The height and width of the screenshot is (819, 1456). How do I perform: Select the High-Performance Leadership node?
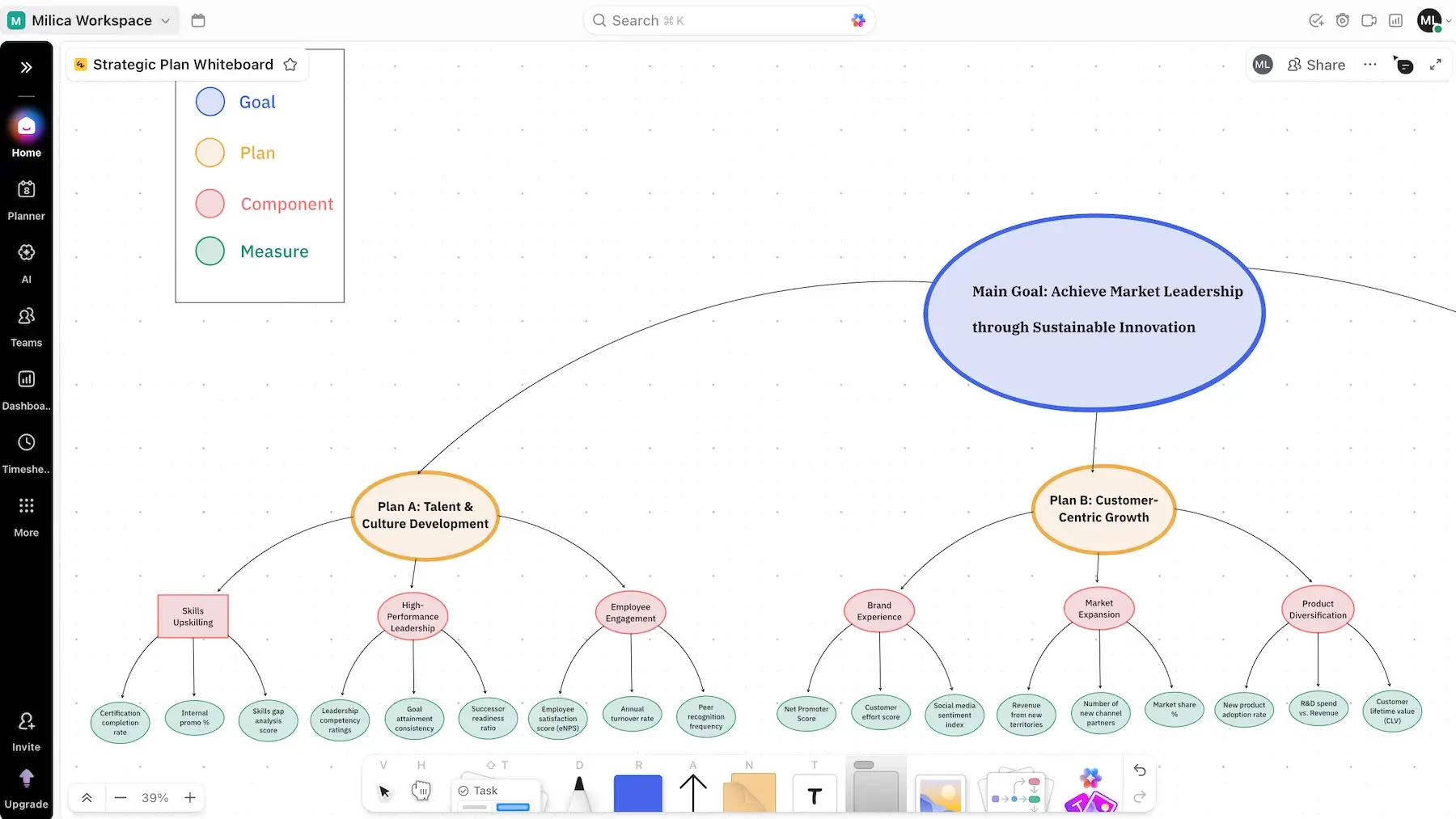pos(413,616)
